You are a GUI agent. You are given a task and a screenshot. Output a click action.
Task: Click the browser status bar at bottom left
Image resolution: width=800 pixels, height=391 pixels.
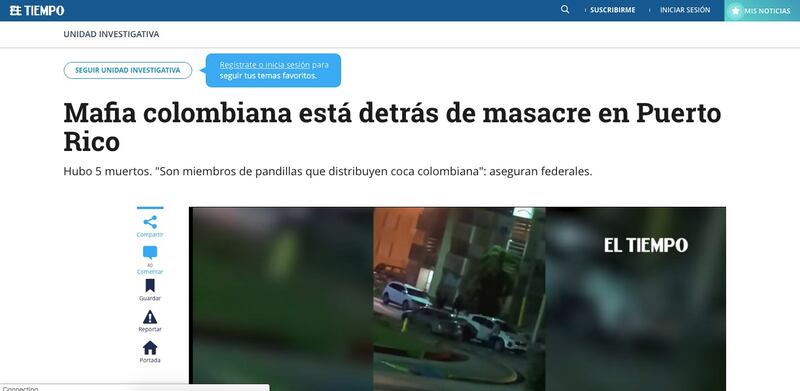coord(135,388)
